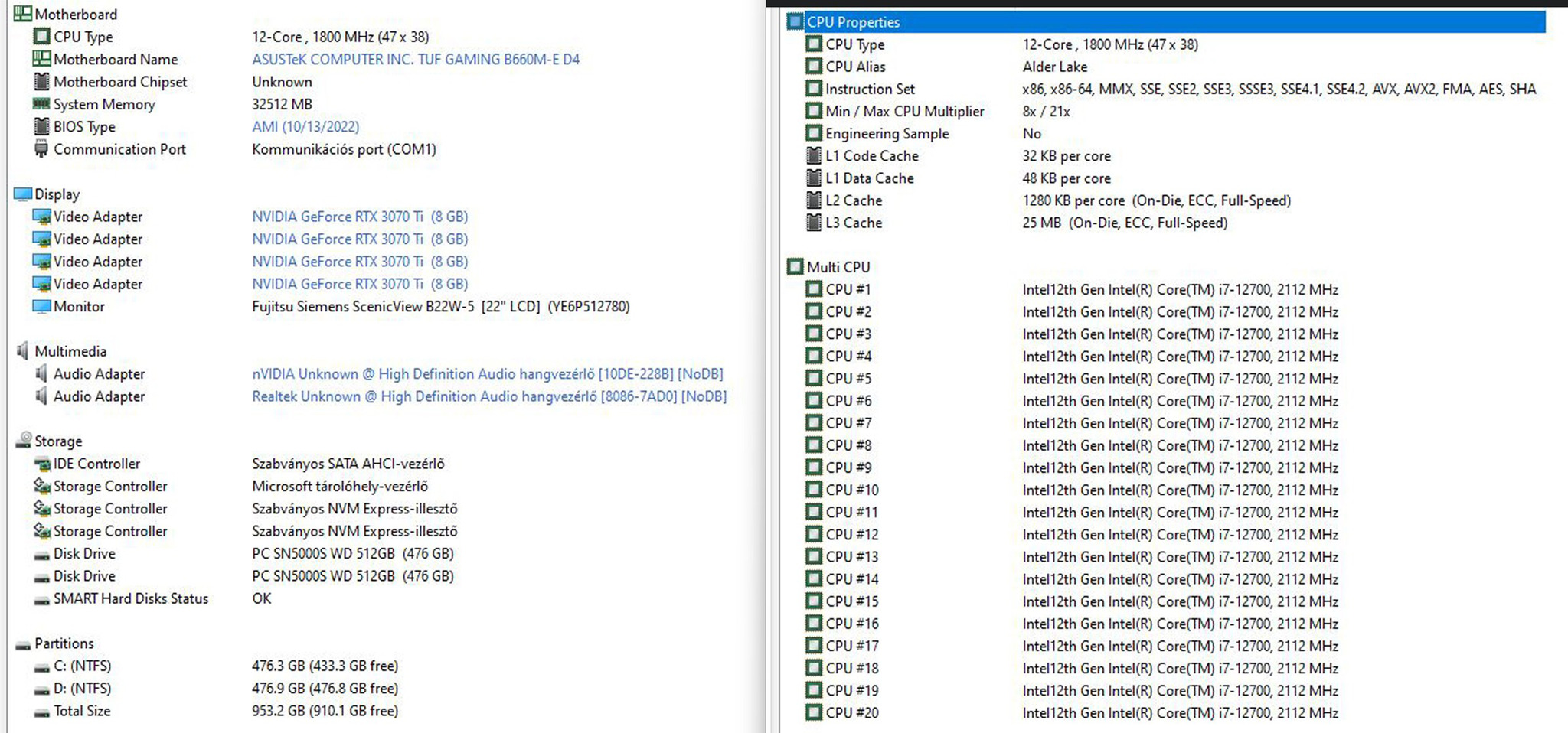Click the C: (NTFS) drive icon
Screen dimensions: 1568x733
pos(41,667)
